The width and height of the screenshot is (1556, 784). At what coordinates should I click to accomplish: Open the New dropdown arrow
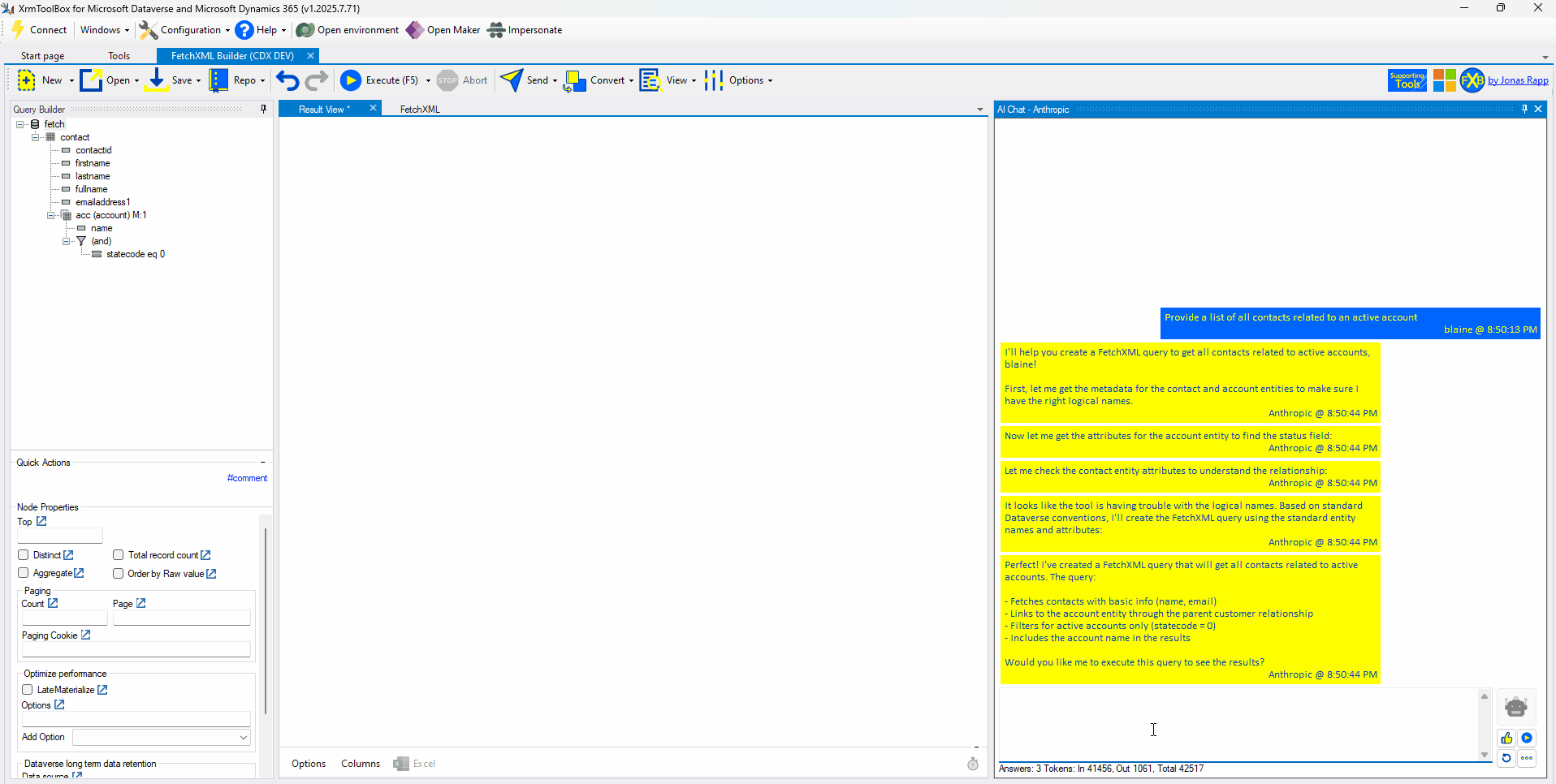71,80
